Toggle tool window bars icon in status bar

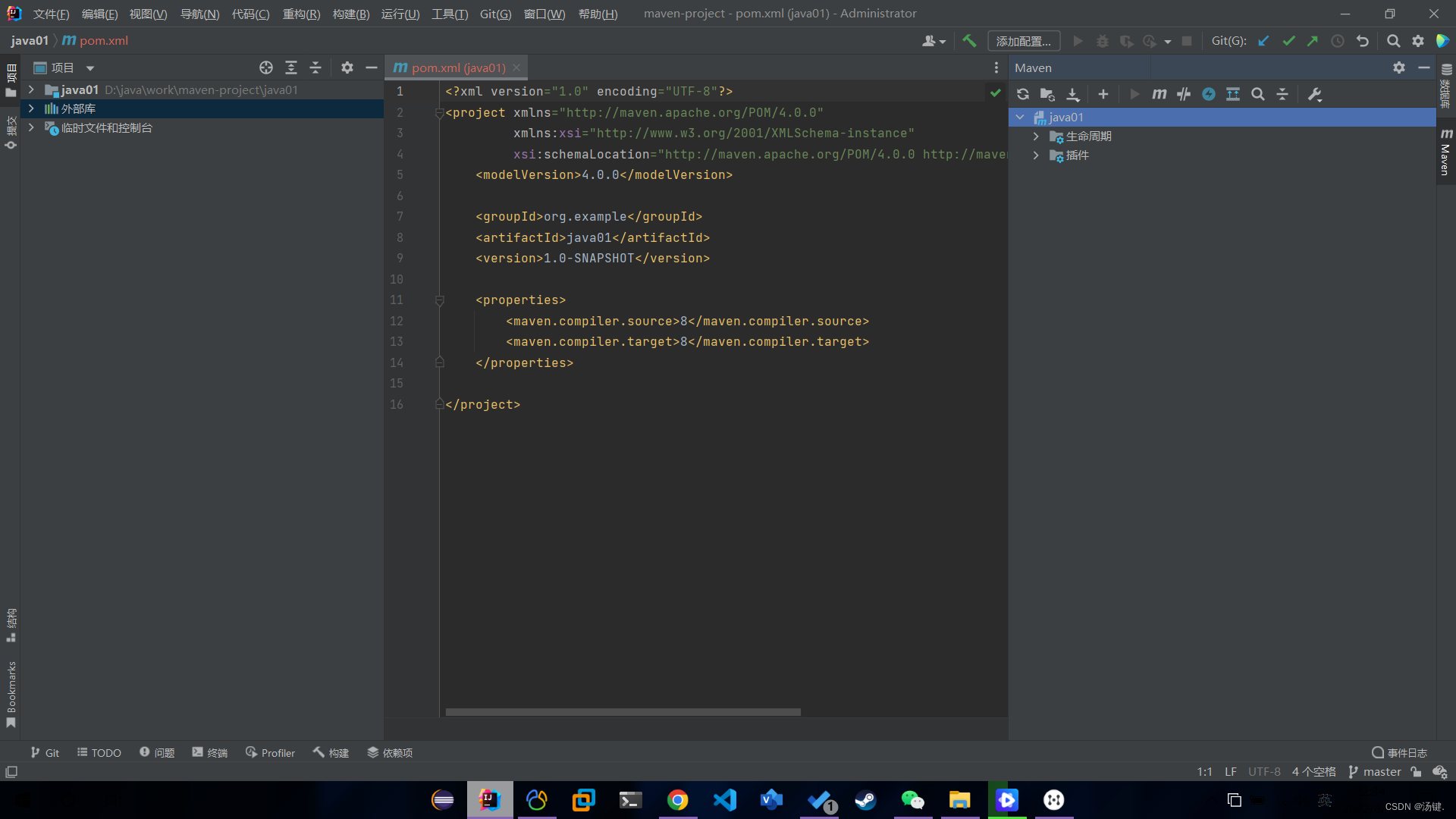11,772
